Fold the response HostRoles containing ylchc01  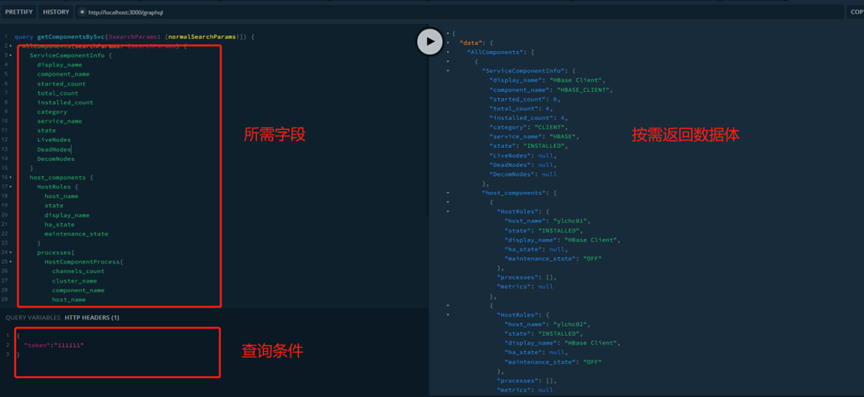[x=448, y=212]
